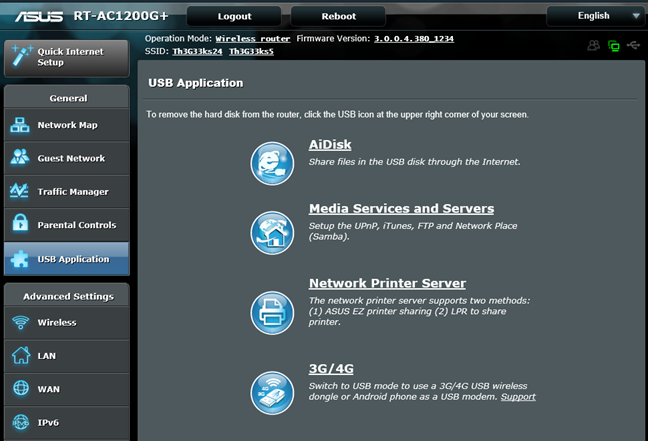Open Media Services and Servers link

401,209
